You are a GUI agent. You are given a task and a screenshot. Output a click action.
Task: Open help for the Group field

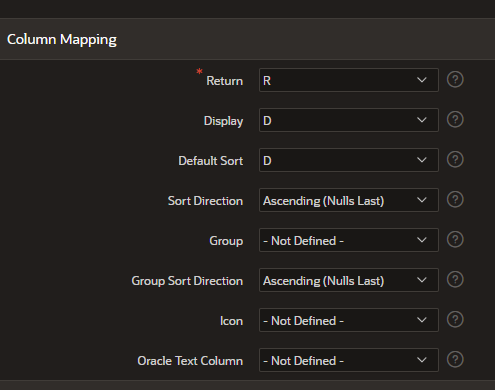pos(455,240)
